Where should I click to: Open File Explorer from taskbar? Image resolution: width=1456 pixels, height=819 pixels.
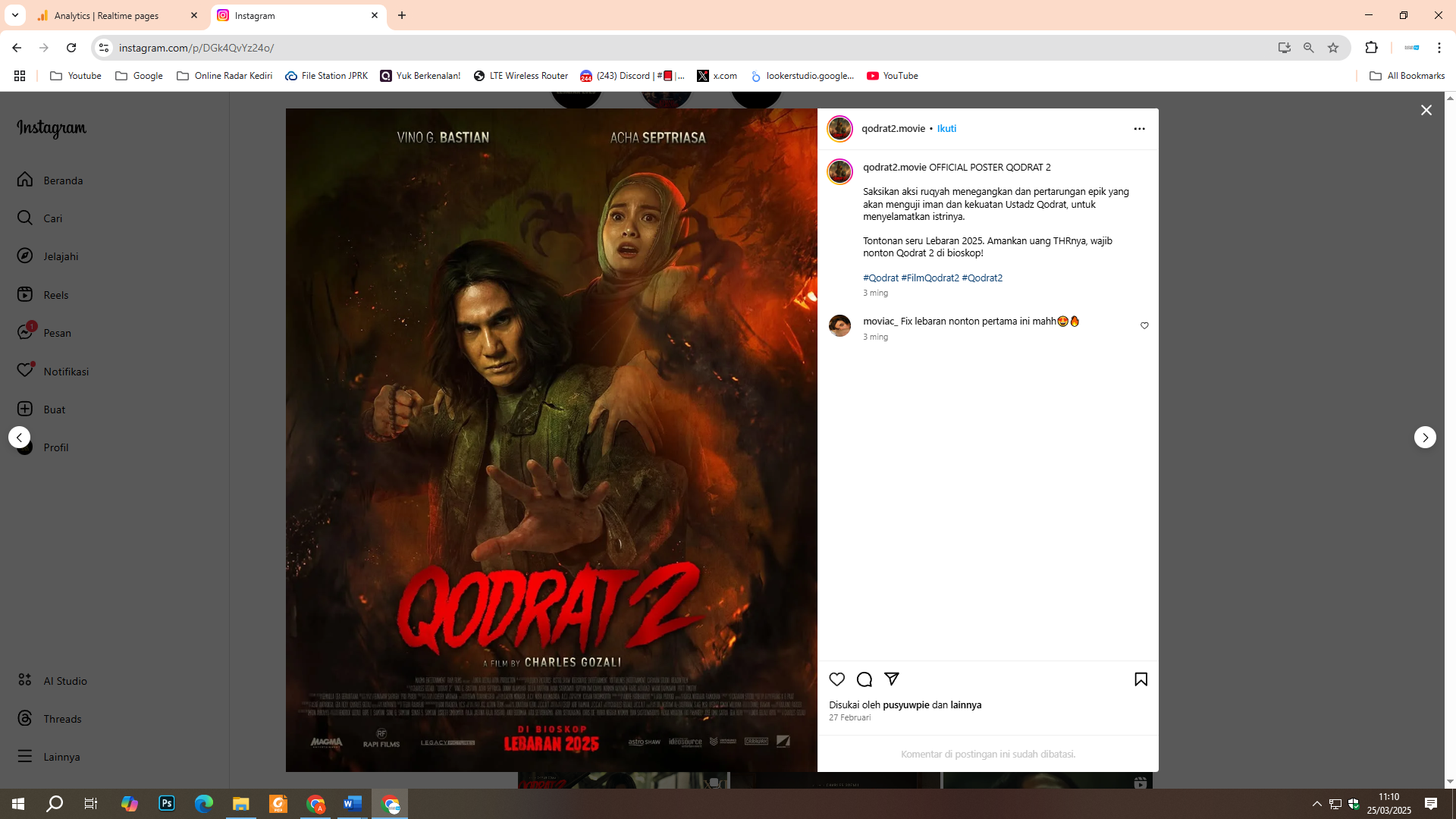(x=241, y=804)
